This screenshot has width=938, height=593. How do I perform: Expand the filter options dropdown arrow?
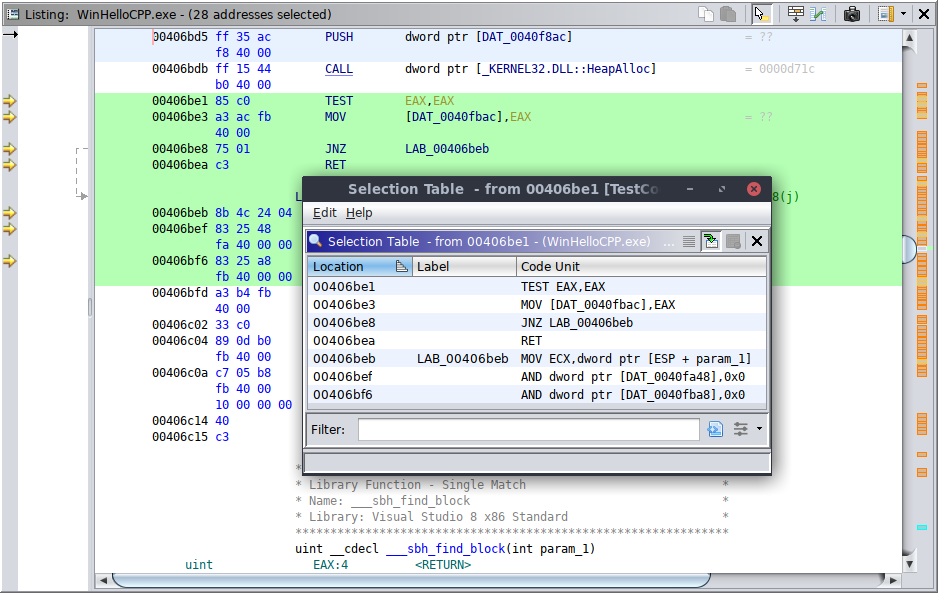(x=759, y=429)
